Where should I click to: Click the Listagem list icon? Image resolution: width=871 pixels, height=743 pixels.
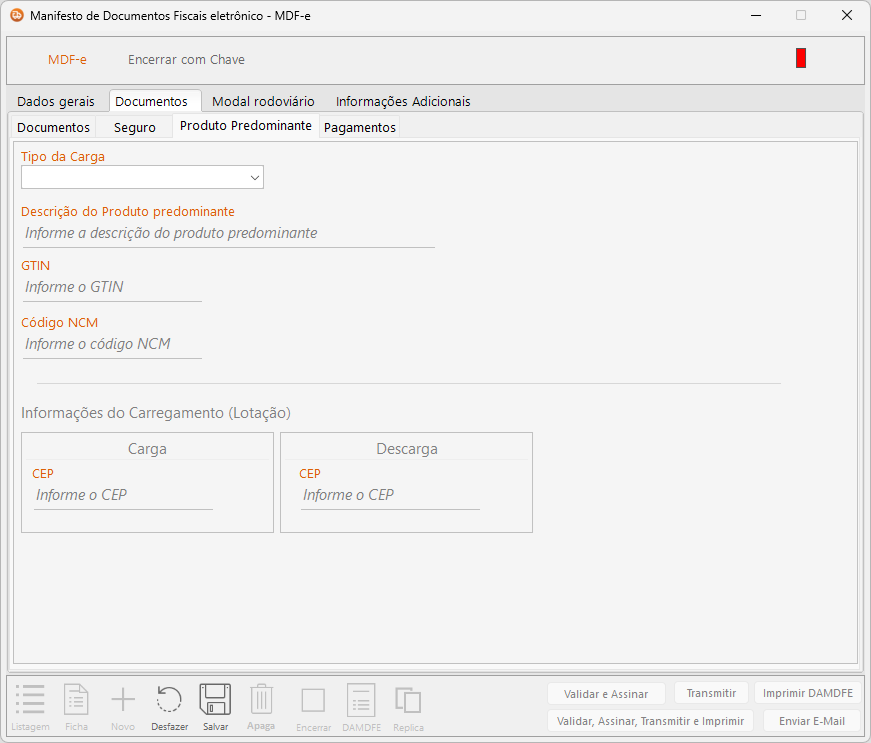[x=30, y=700]
